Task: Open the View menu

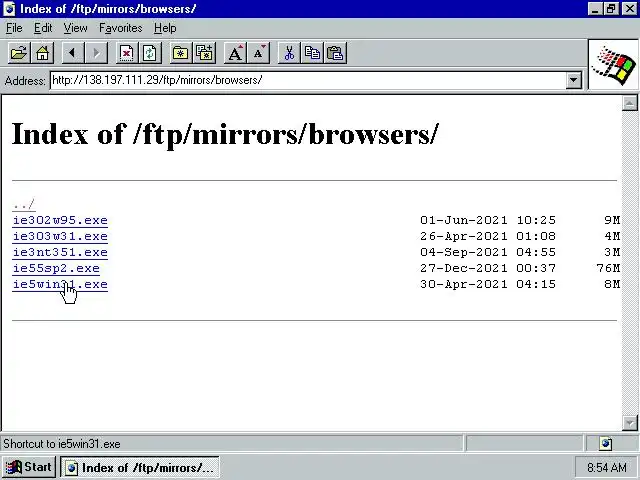Action: pos(76,28)
